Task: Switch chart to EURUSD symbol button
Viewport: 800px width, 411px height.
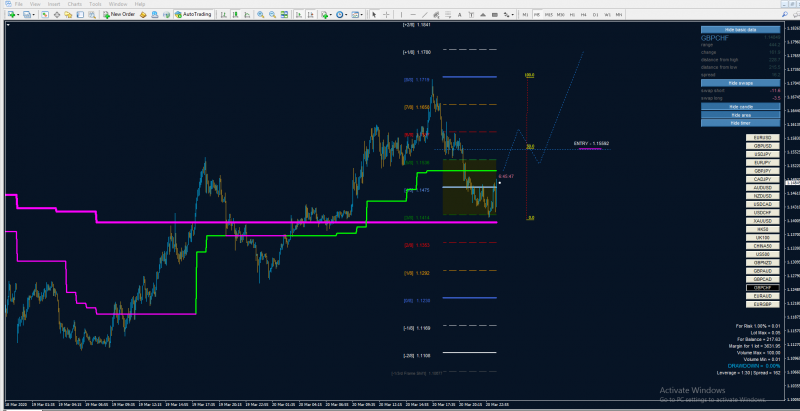Action: pos(763,138)
